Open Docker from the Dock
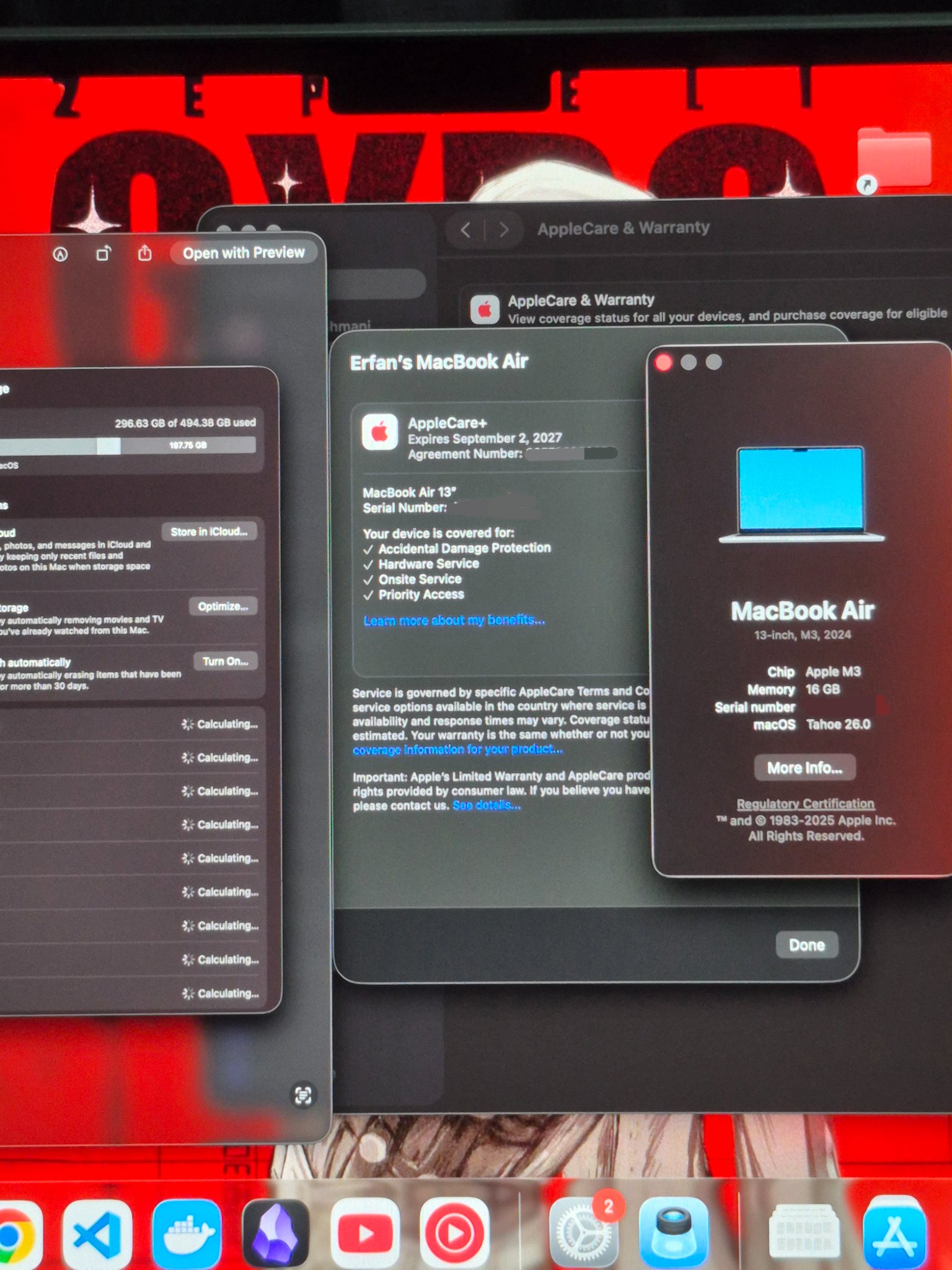 (x=187, y=1234)
